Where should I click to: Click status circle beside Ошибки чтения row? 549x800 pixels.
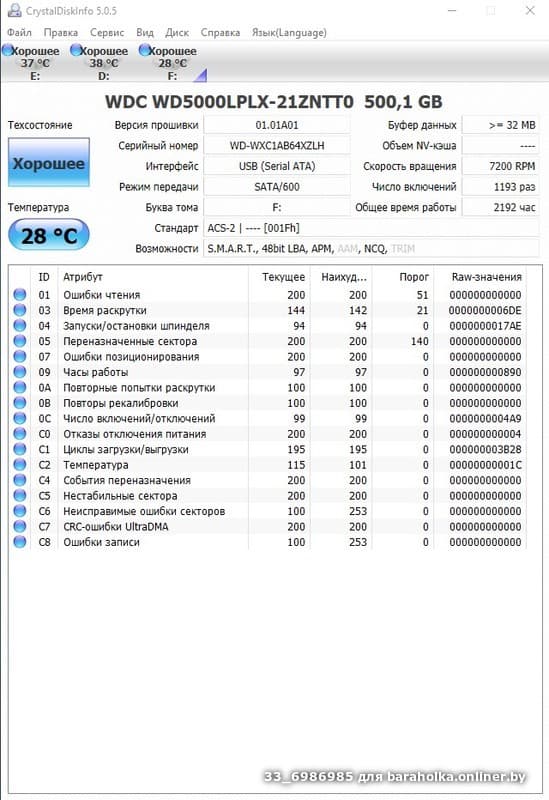(x=19, y=294)
